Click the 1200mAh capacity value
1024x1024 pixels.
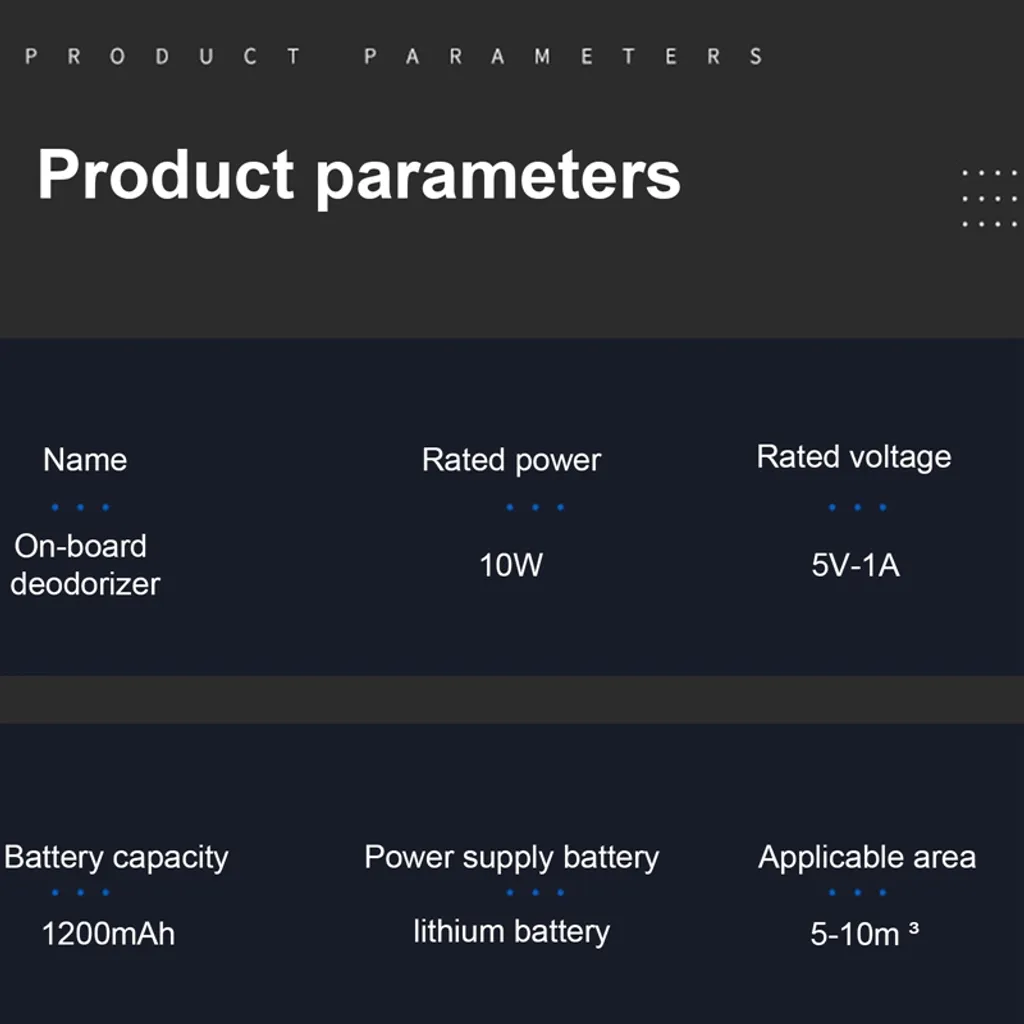(108, 934)
